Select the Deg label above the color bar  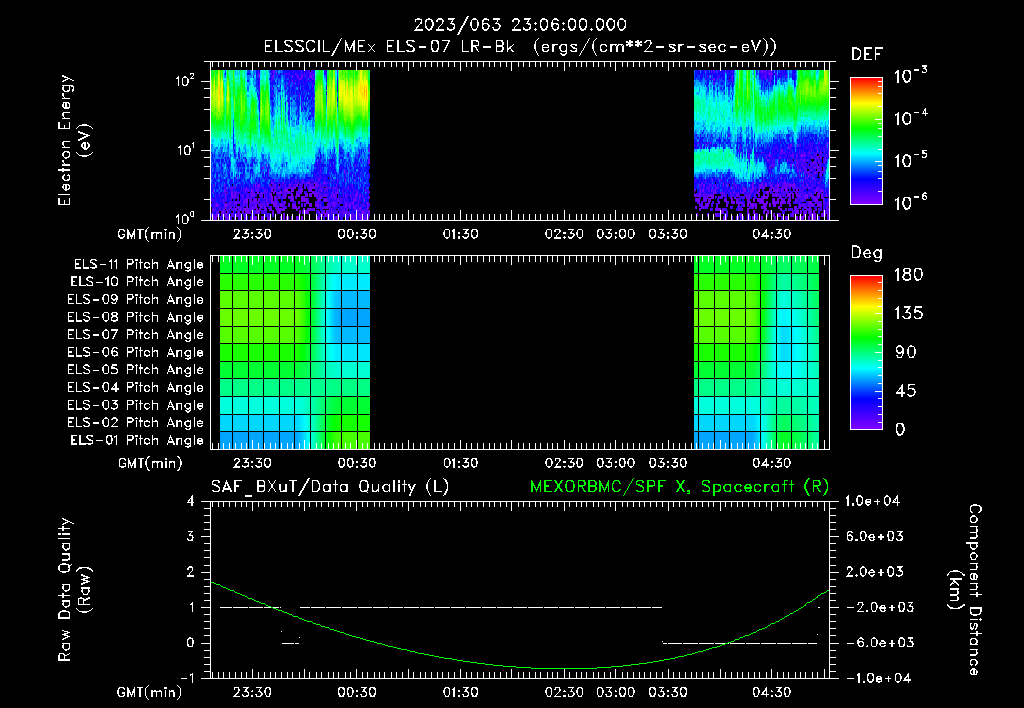click(x=867, y=253)
